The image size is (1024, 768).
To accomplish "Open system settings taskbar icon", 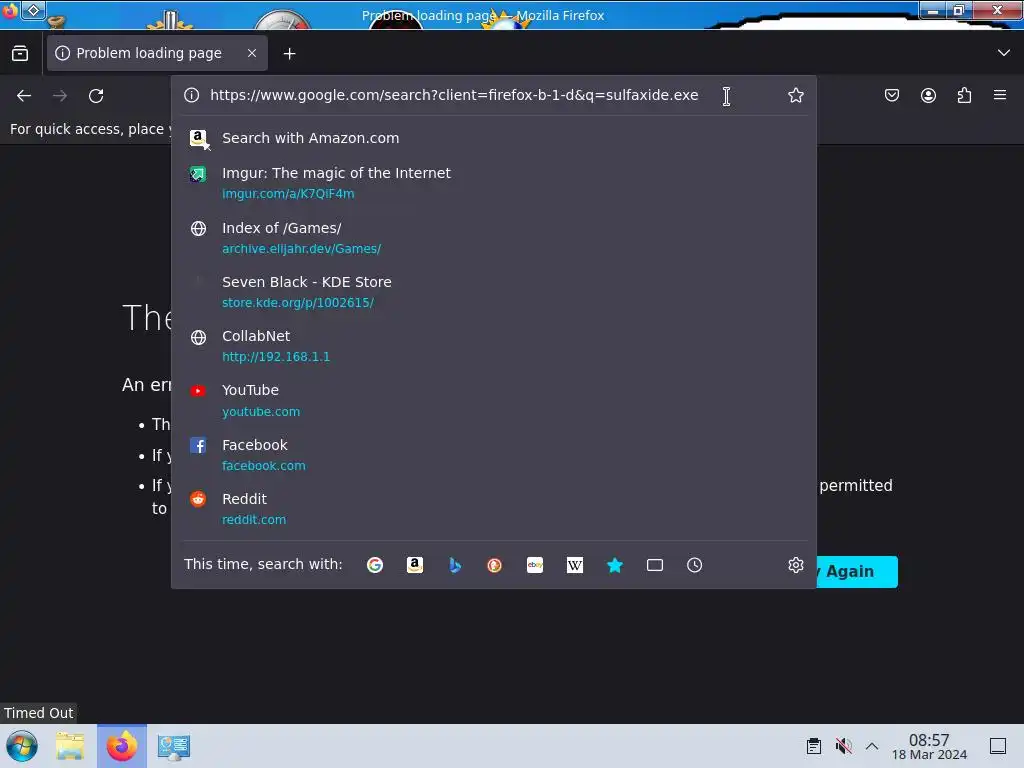I will click(173, 746).
